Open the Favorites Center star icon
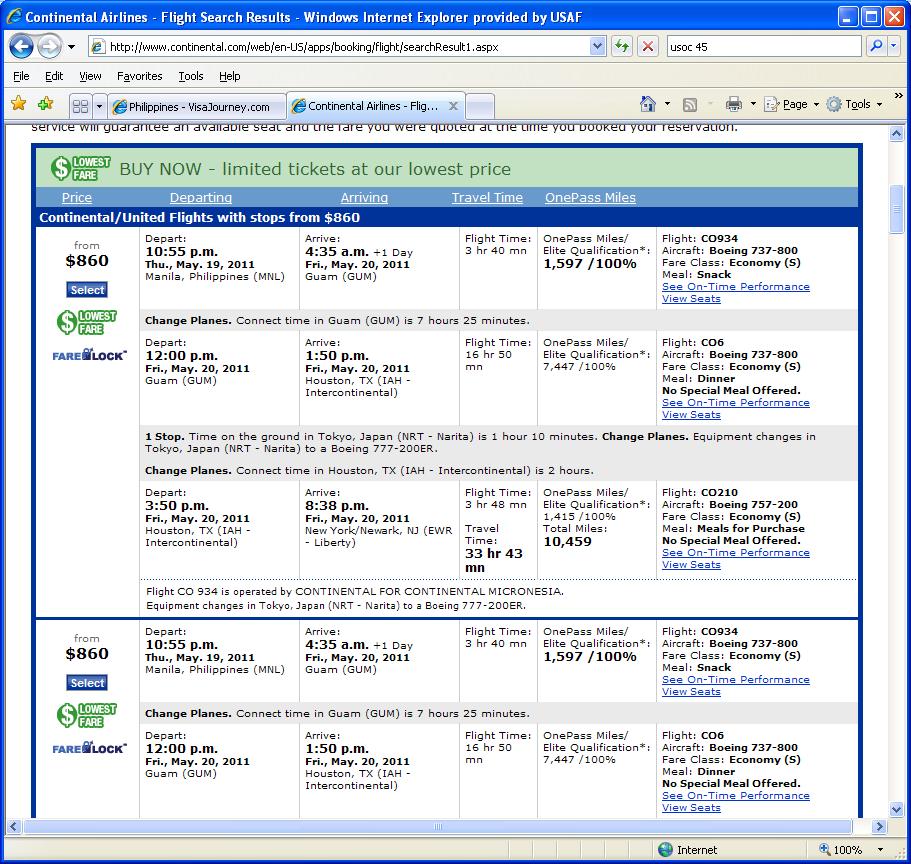 coord(19,104)
